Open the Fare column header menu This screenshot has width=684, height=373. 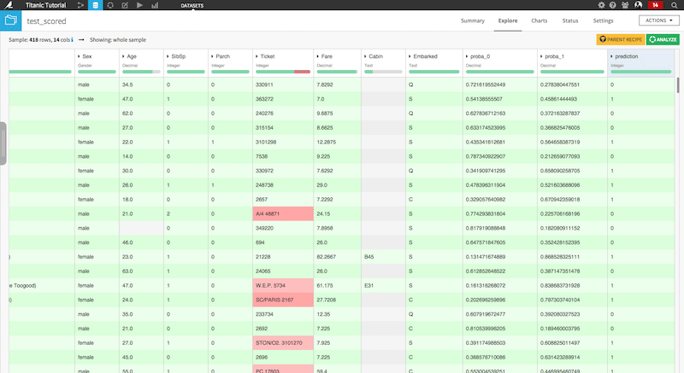[325, 56]
